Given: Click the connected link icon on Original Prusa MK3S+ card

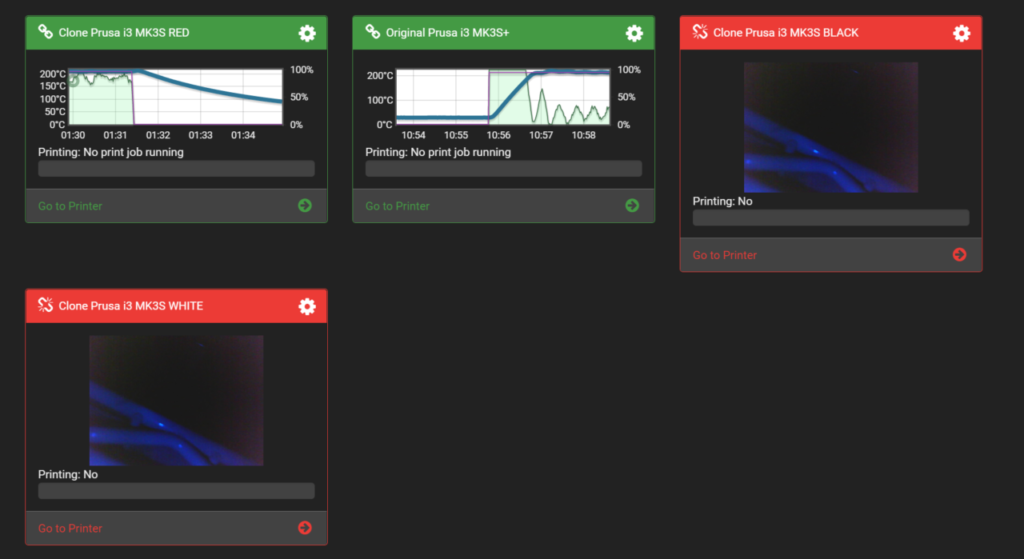Looking at the screenshot, I should (372, 31).
